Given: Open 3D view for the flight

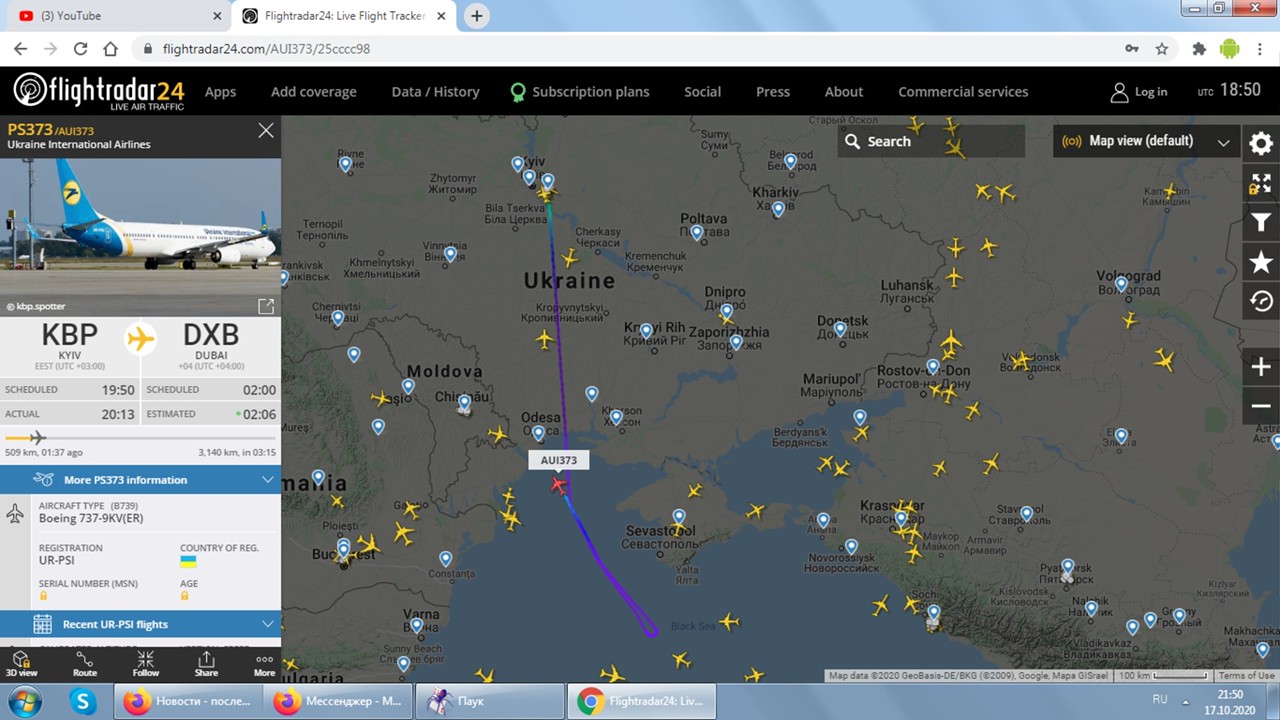Looking at the screenshot, I should click(x=21, y=664).
